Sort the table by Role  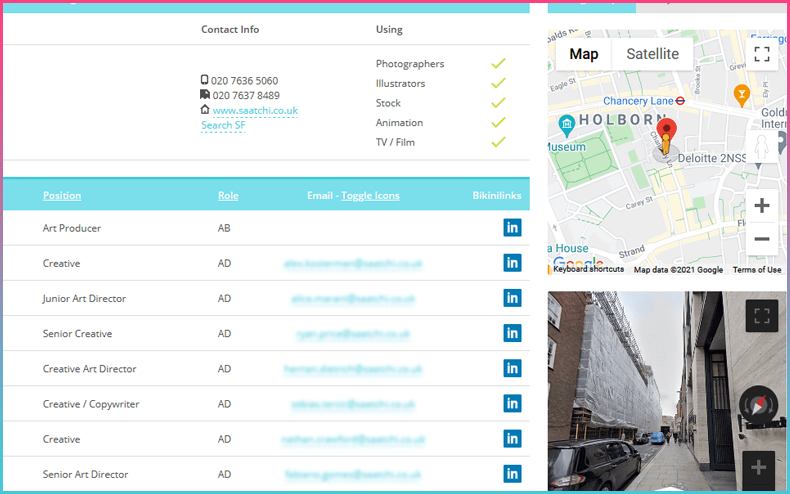228,196
